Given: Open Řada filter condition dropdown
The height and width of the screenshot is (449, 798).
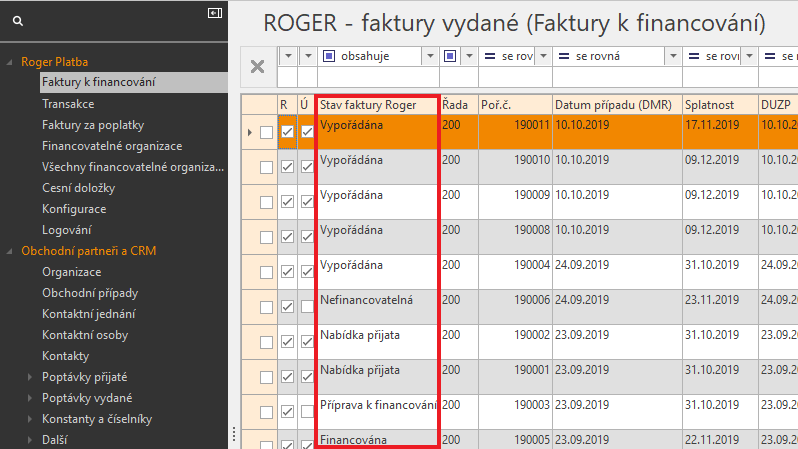Looking at the screenshot, I should pyautogui.click(x=469, y=56).
